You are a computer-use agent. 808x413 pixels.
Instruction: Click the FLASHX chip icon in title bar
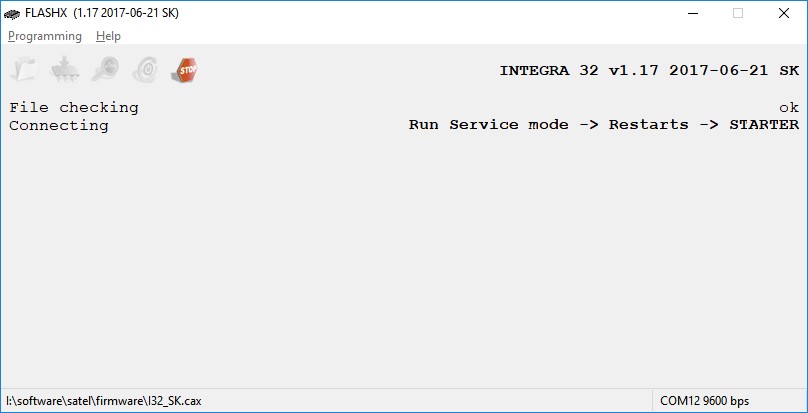pyautogui.click(x=12, y=13)
